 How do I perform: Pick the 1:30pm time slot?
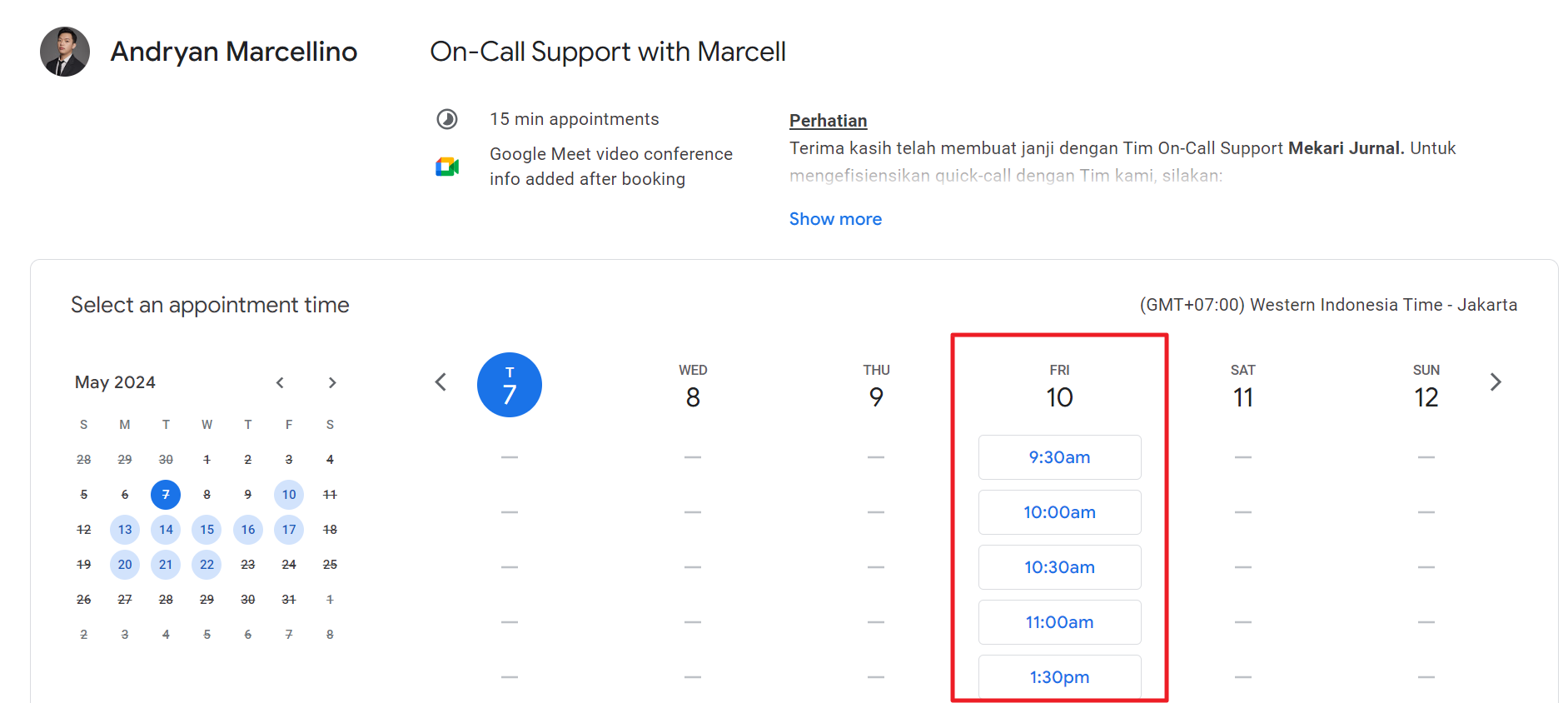coord(1059,676)
